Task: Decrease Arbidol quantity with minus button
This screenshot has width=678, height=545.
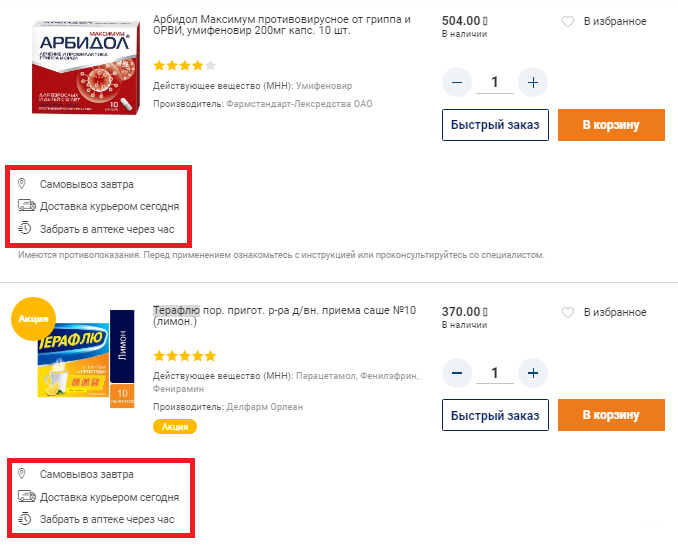Action: click(x=457, y=82)
